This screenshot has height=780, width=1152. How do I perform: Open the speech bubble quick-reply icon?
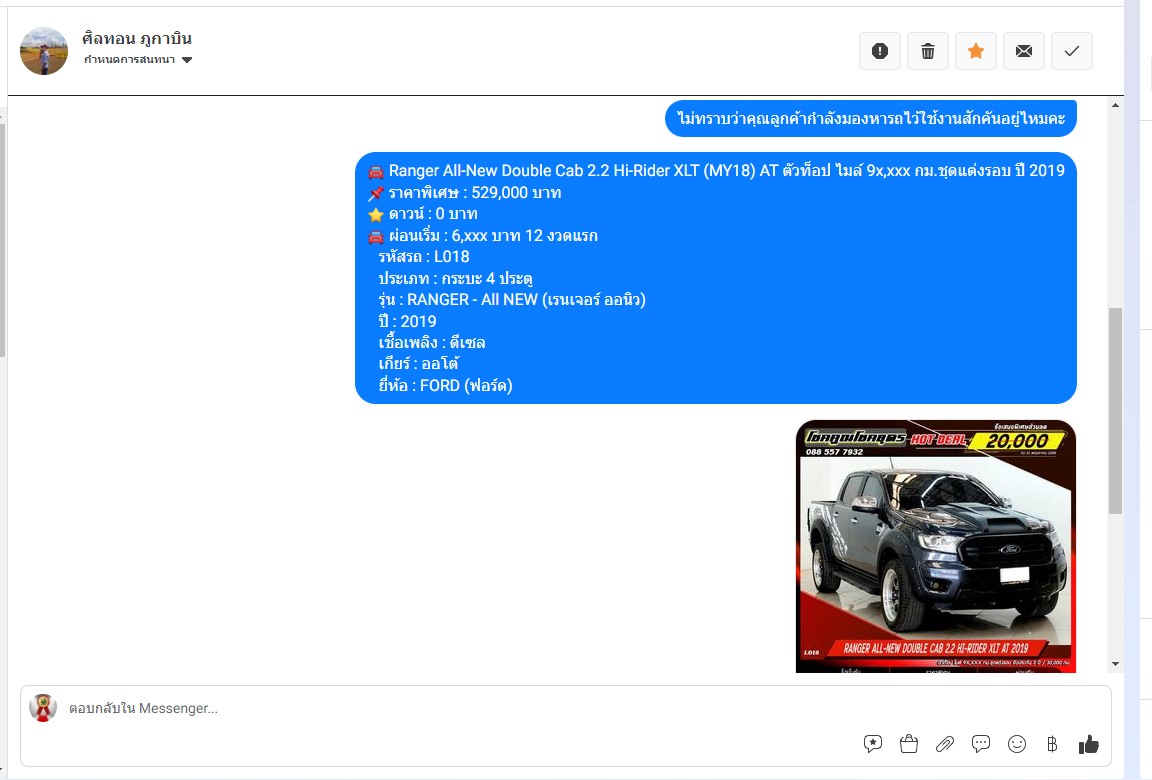click(981, 744)
